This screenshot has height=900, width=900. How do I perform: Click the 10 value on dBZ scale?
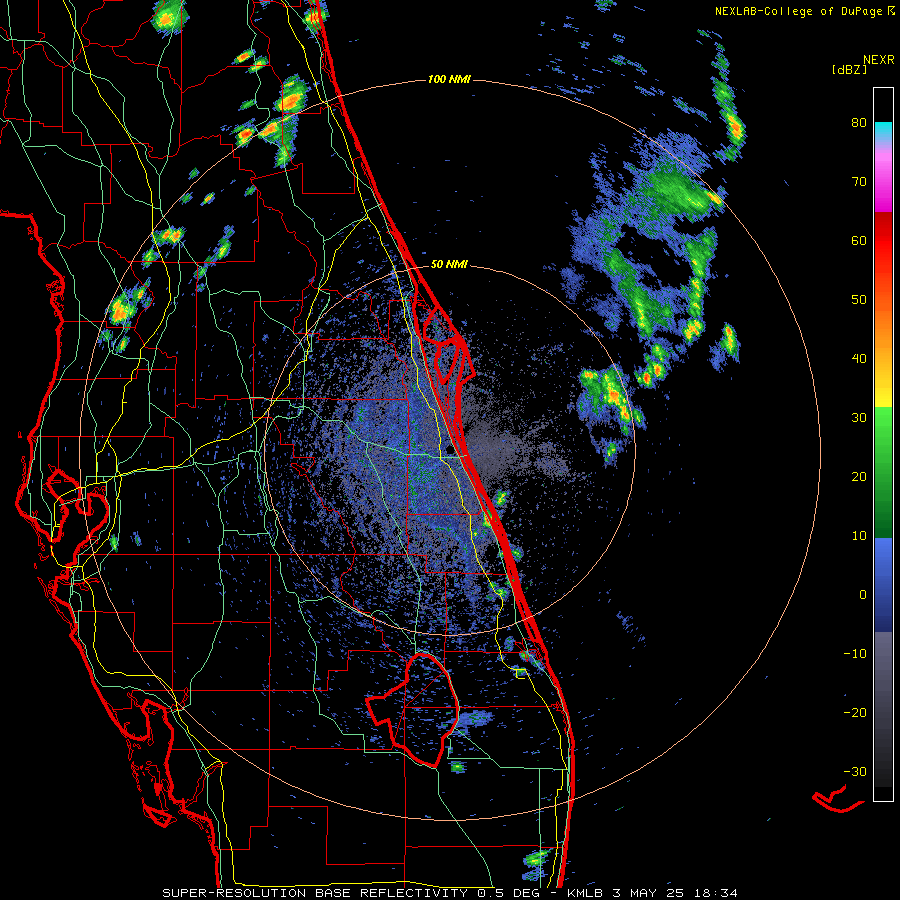[x=859, y=536]
